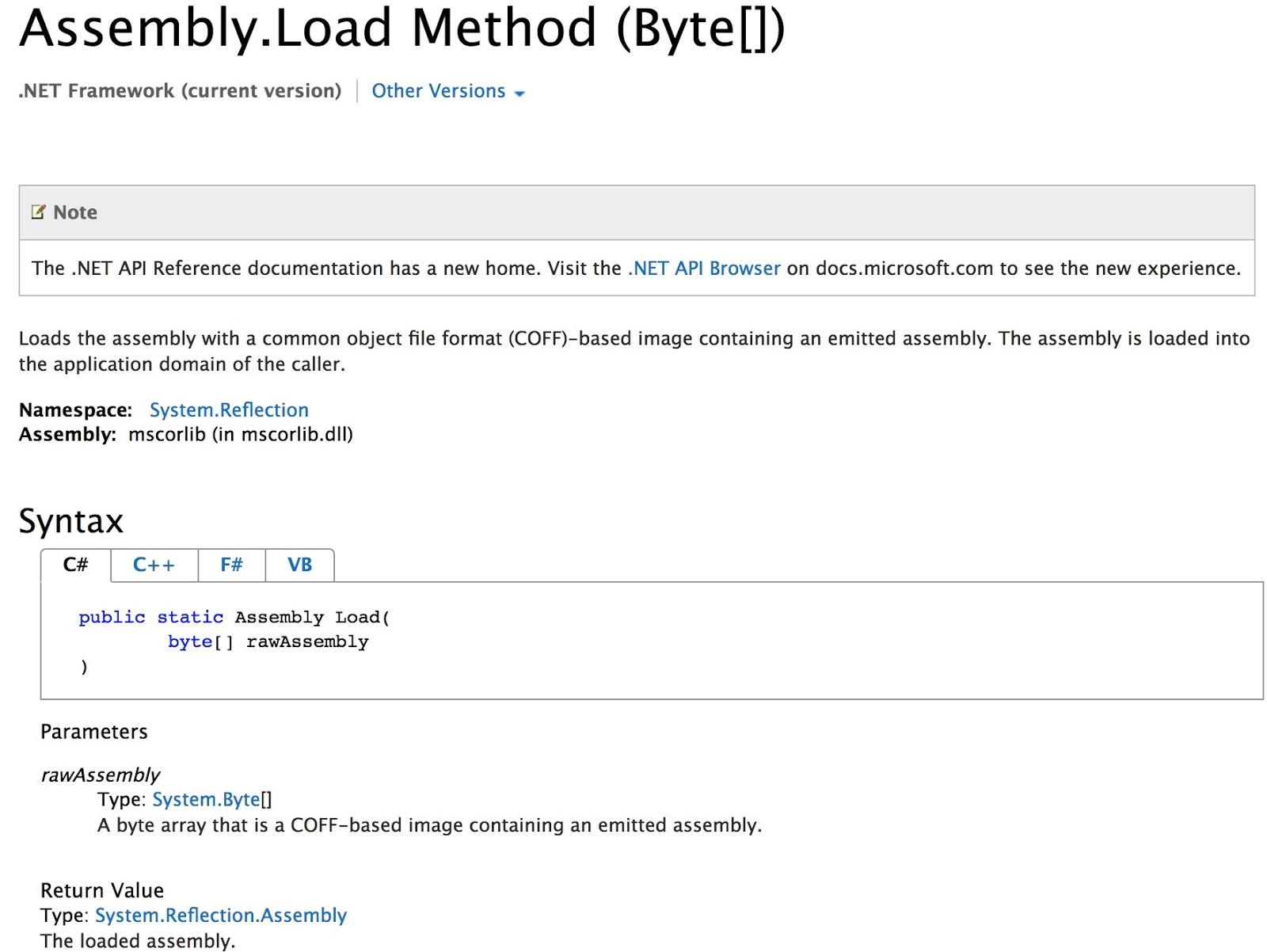Open the VB code example tab
This screenshot has width=1267, height=952.
click(299, 565)
